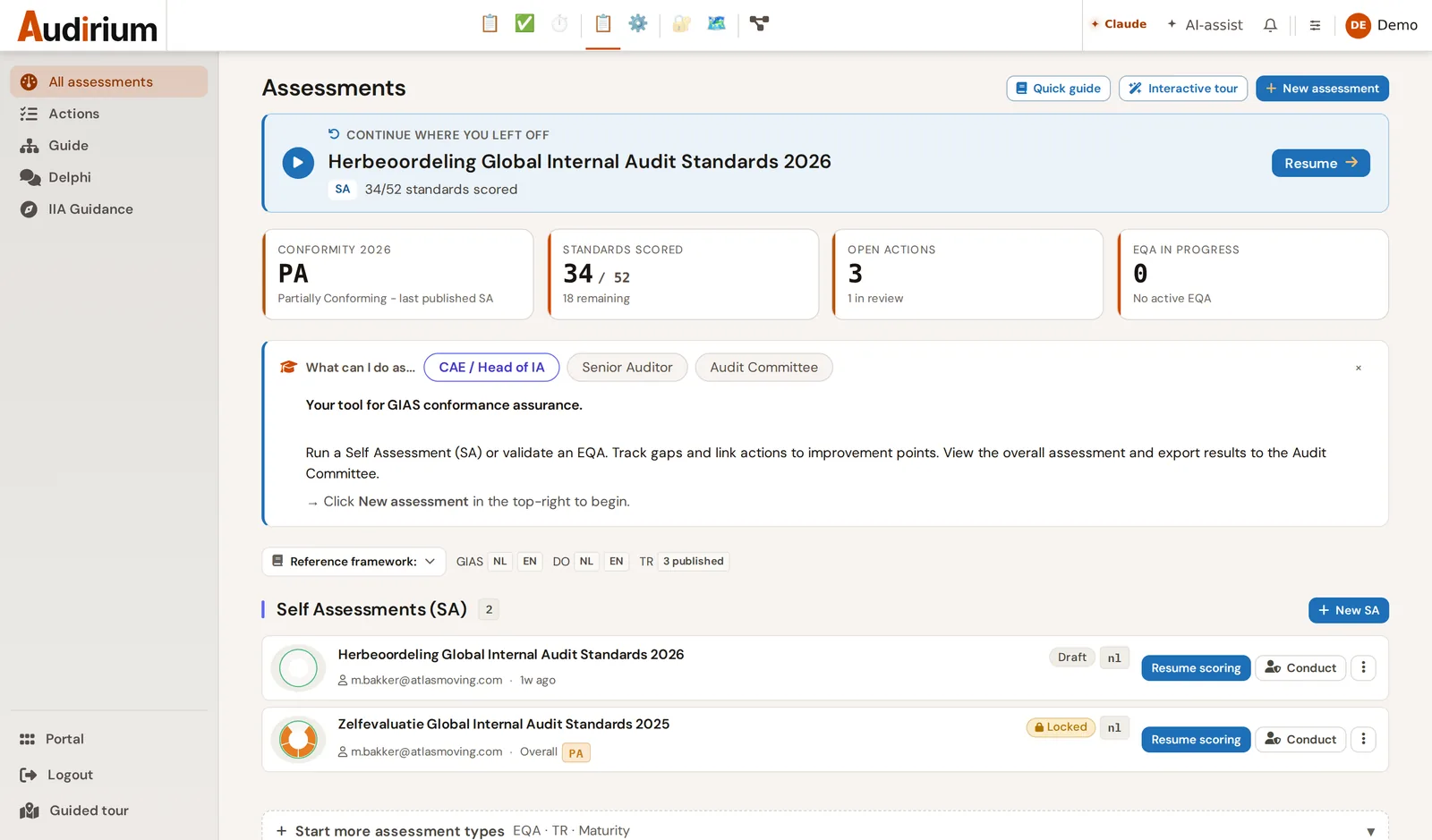
Task: Click the SA tag on continue banner
Action: pos(343,190)
